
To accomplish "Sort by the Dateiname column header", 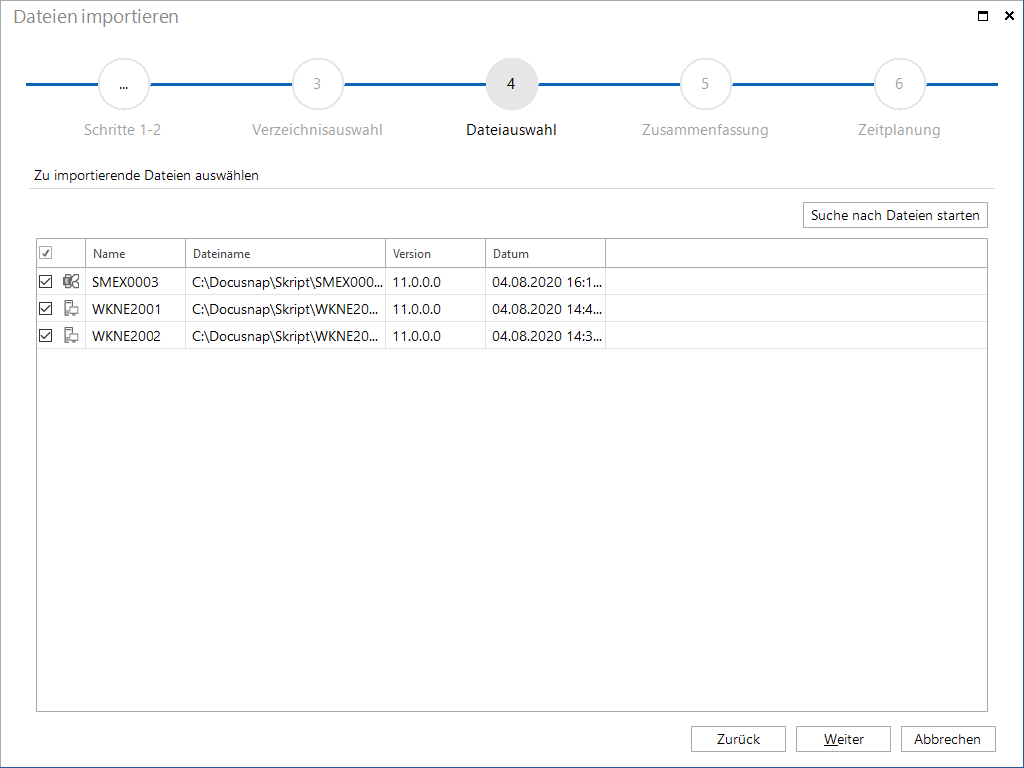I will (285, 253).
